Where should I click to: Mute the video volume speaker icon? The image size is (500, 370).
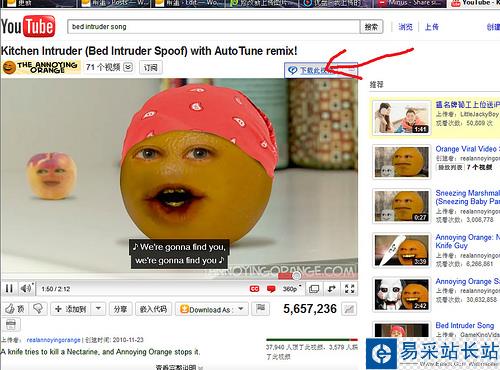click(27, 288)
